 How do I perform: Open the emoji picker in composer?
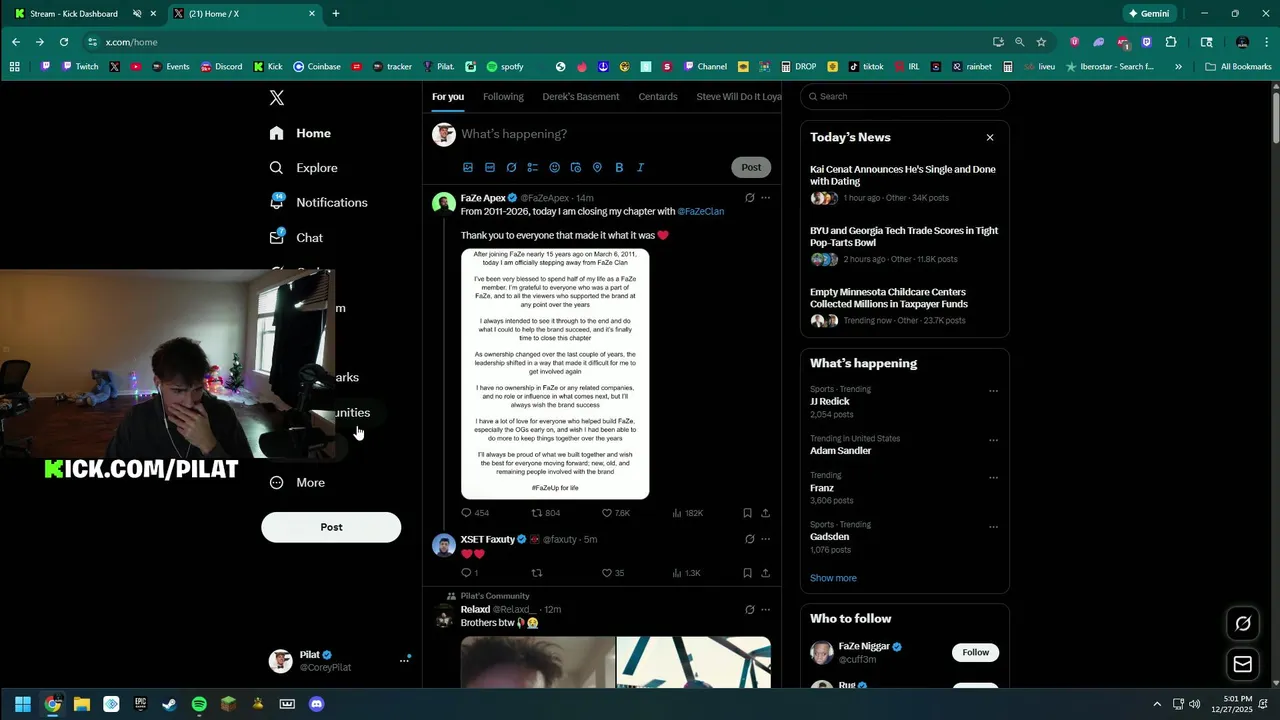[x=554, y=167]
